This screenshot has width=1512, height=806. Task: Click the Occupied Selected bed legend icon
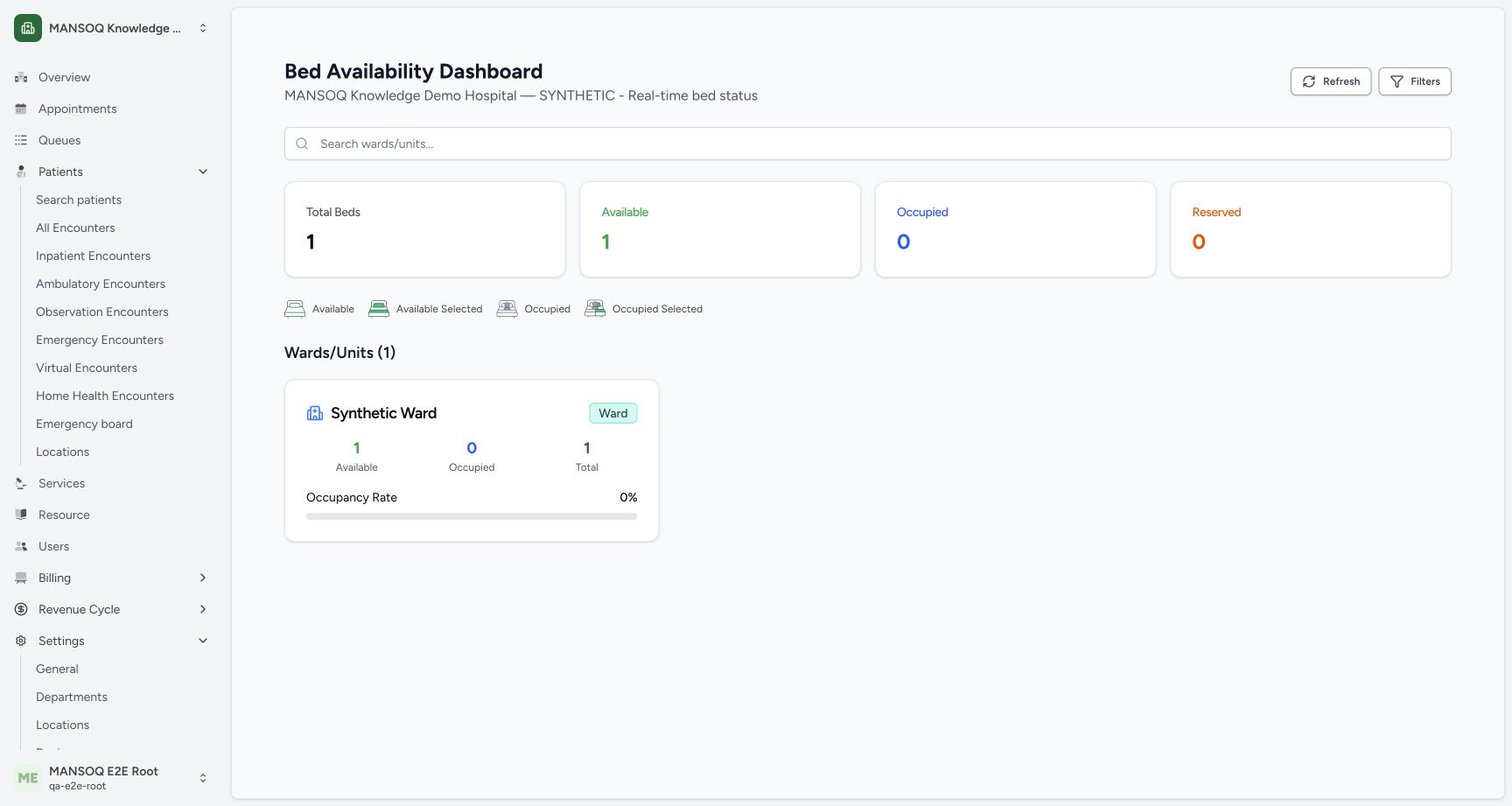pyautogui.click(x=595, y=309)
